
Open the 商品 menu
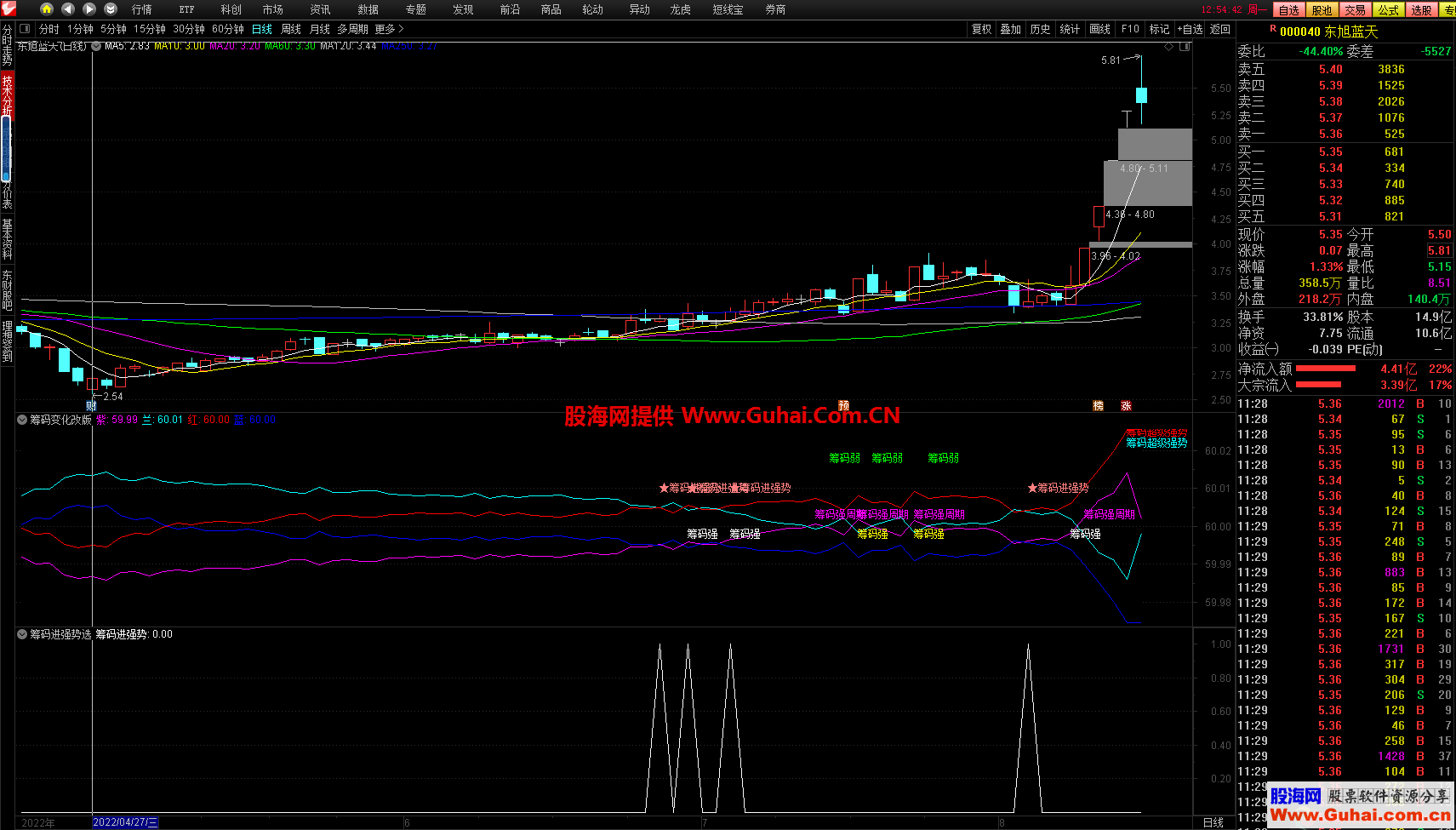551,9
